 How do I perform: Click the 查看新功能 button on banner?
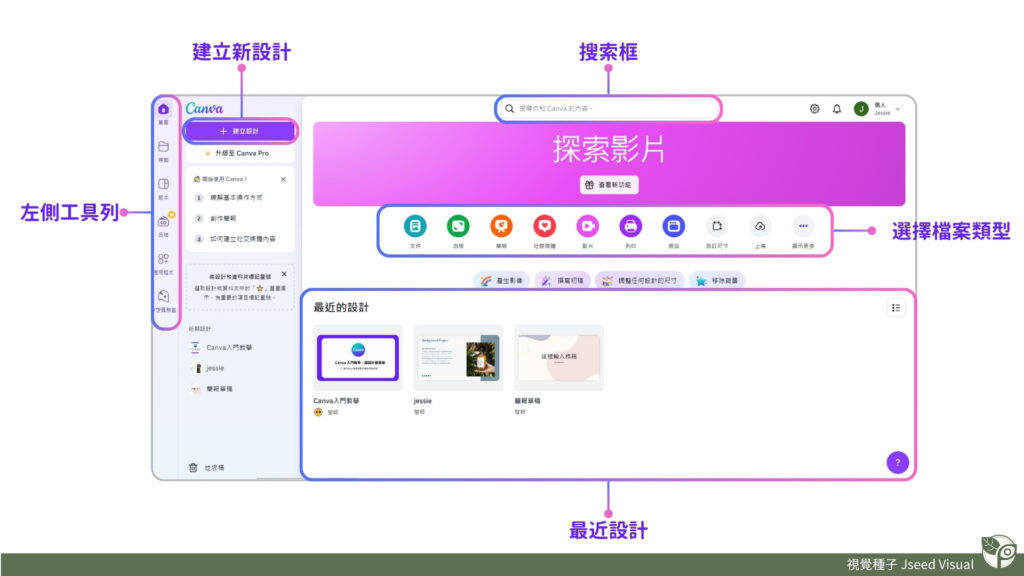609,185
